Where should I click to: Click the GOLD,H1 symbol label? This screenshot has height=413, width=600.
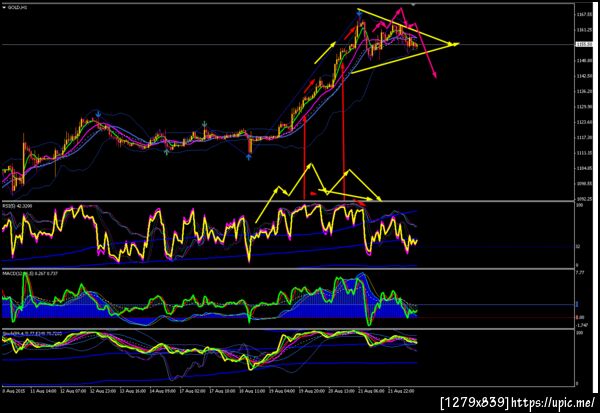click(17, 7)
